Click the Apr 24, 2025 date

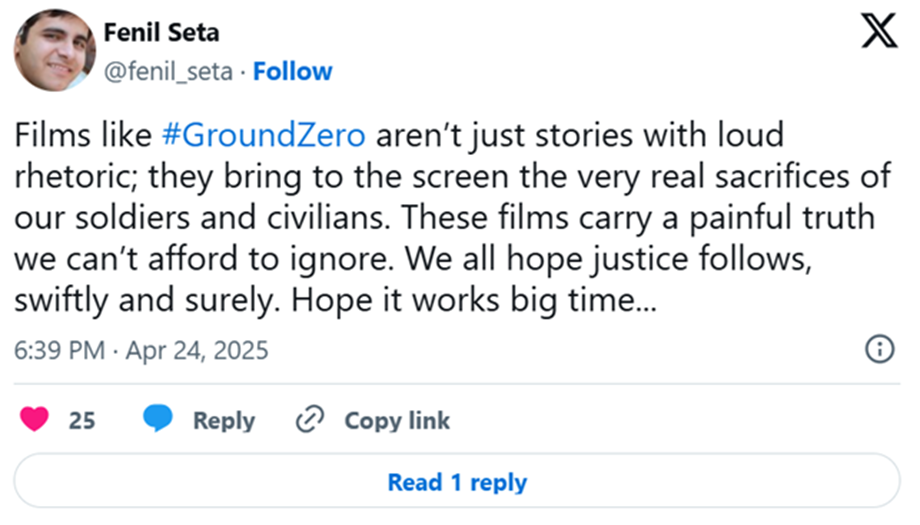click(197, 351)
